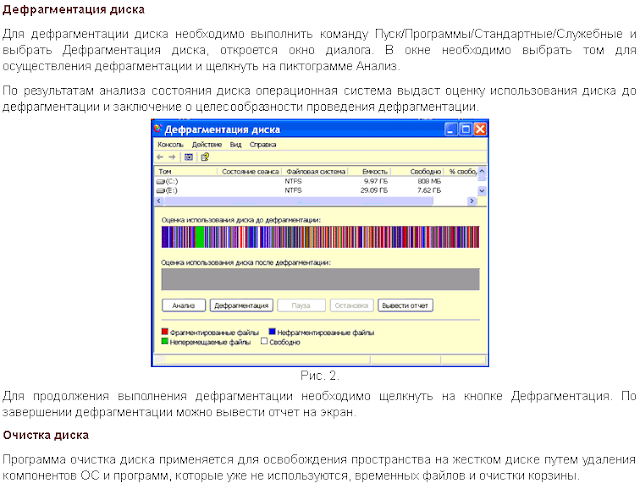Screen dimensions: 640x489
Task: Click the help toolbar icon
Action: [205, 157]
